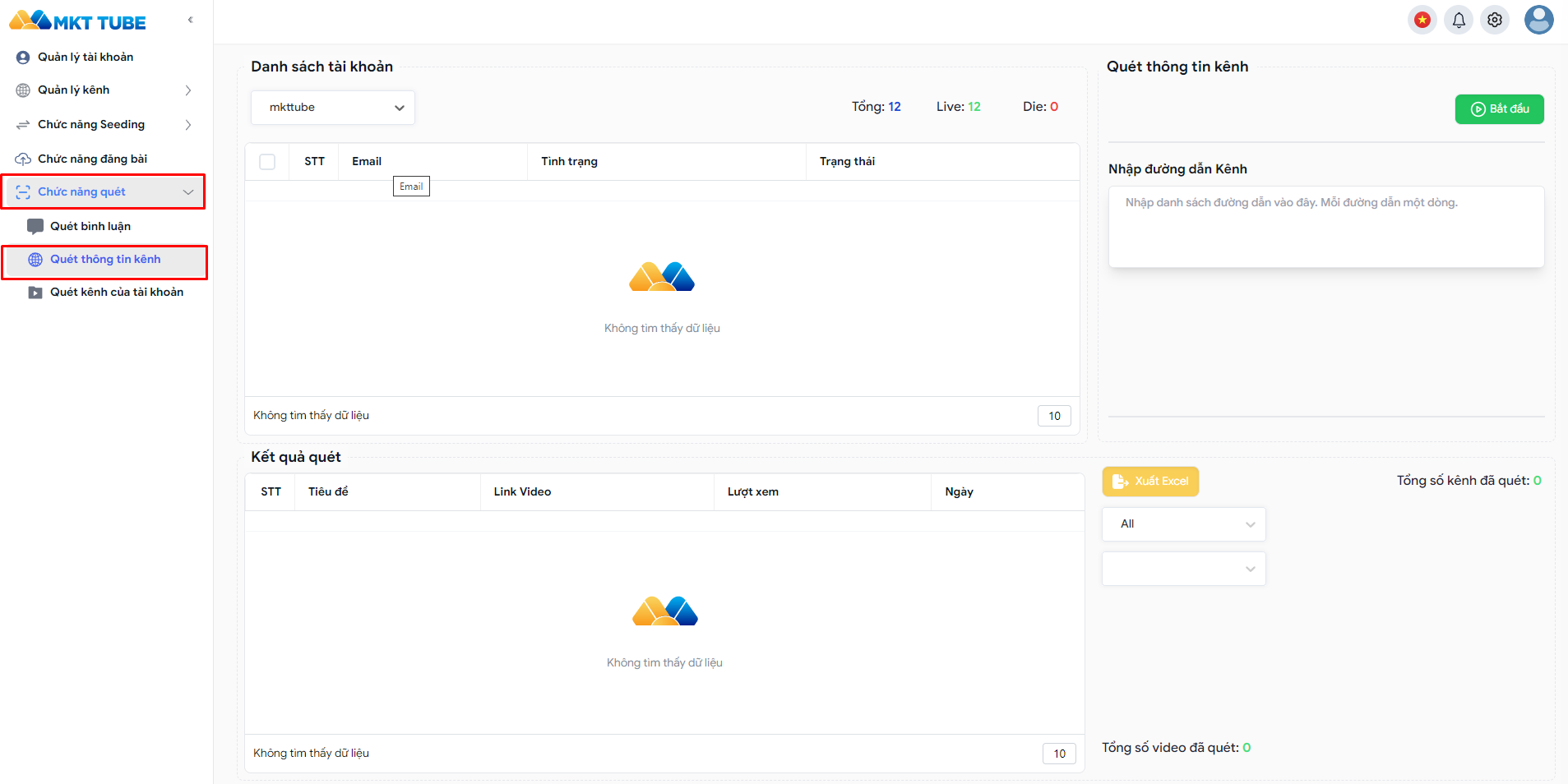This screenshot has width=1568, height=784.
Task: Click the Die: 0 count
Action: pyautogui.click(x=1040, y=107)
